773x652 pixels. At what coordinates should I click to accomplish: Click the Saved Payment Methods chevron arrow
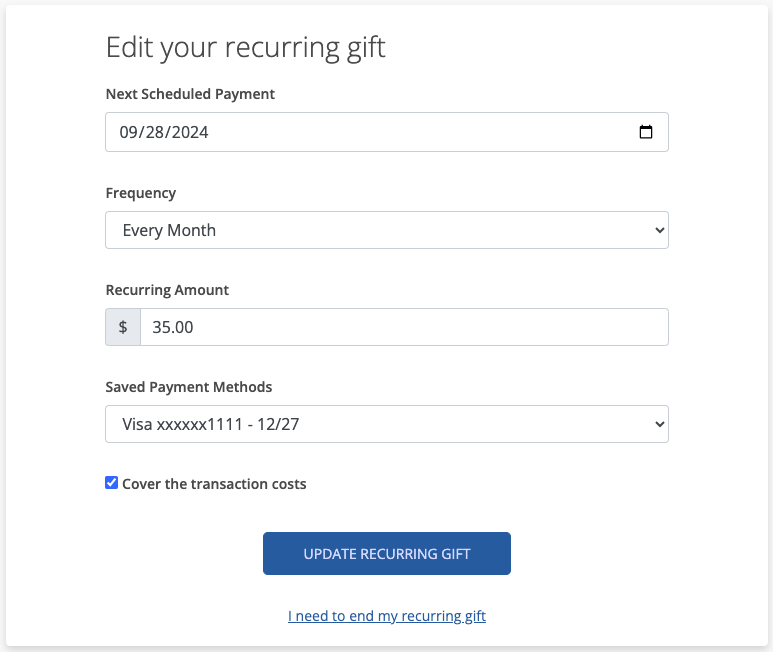tap(659, 424)
